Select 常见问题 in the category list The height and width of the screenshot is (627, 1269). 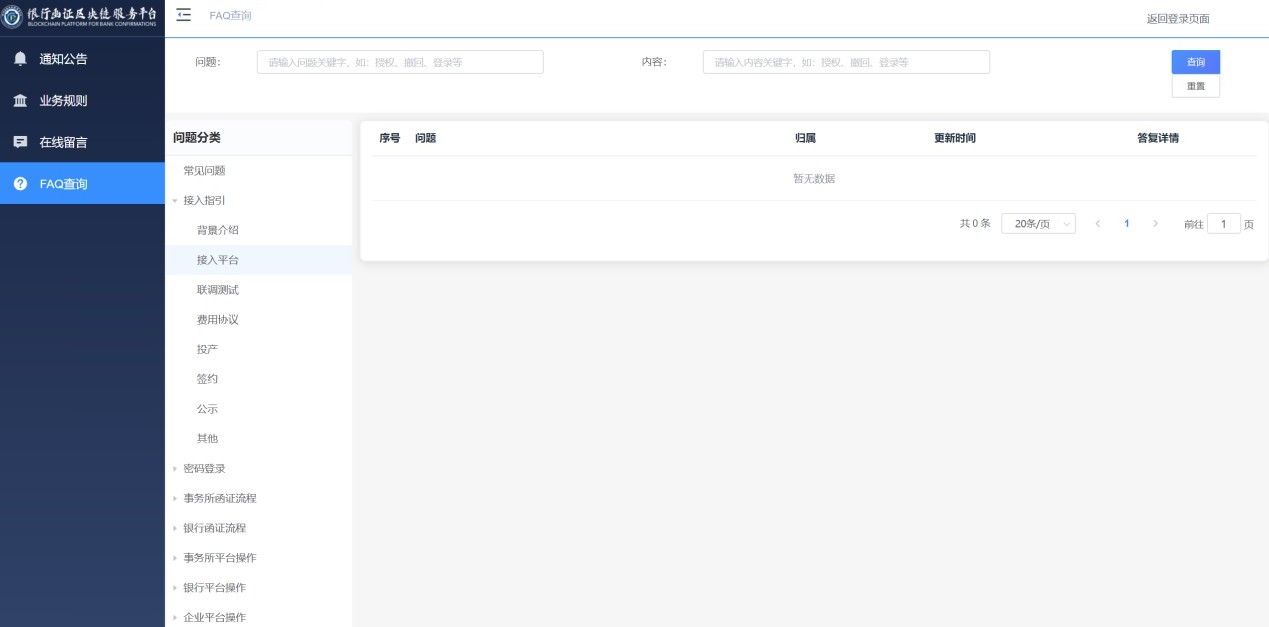(x=204, y=171)
